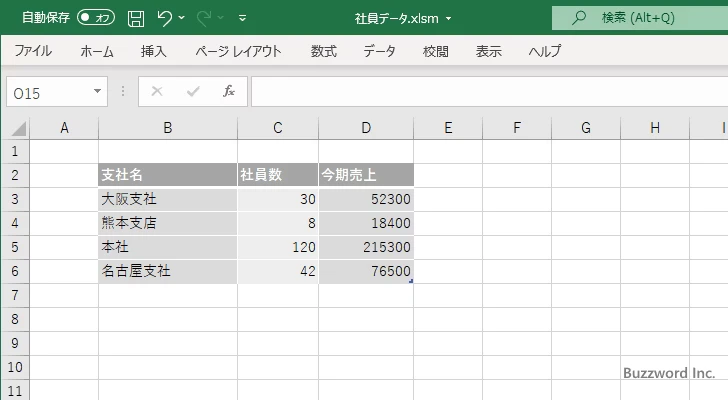Image resolution: width=728 pixels, height=400 pixels.
Task: Click the 今期売上 header cell
Action: point(366,175)
